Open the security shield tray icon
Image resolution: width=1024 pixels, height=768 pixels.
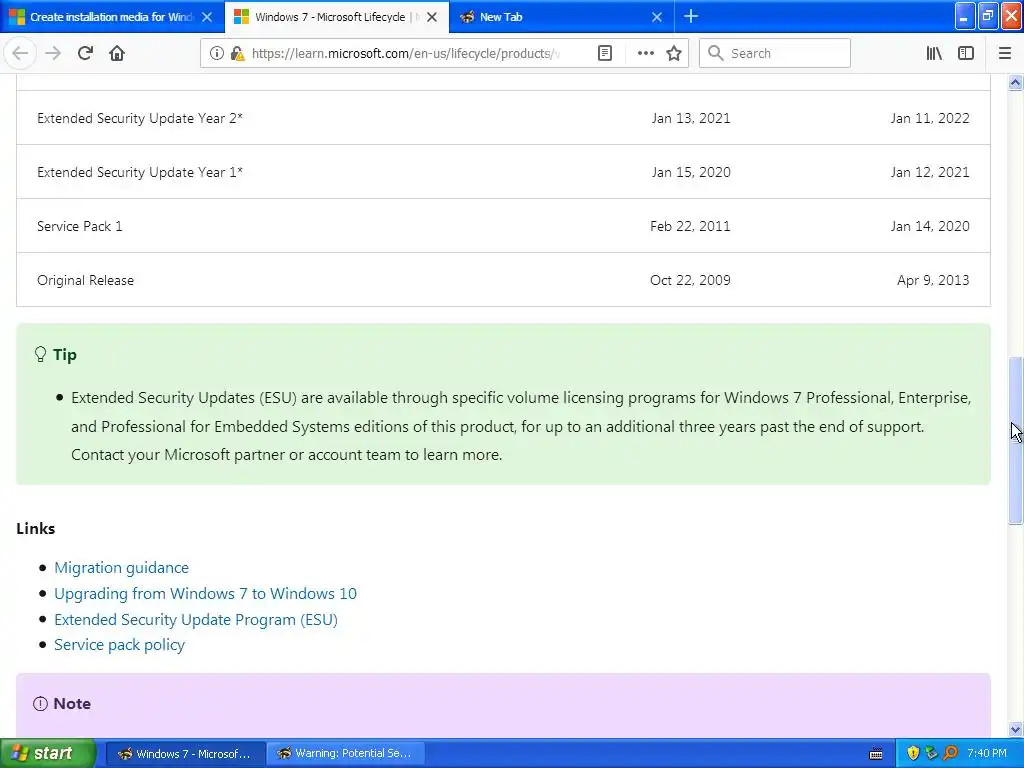click(x=913, y=754)
